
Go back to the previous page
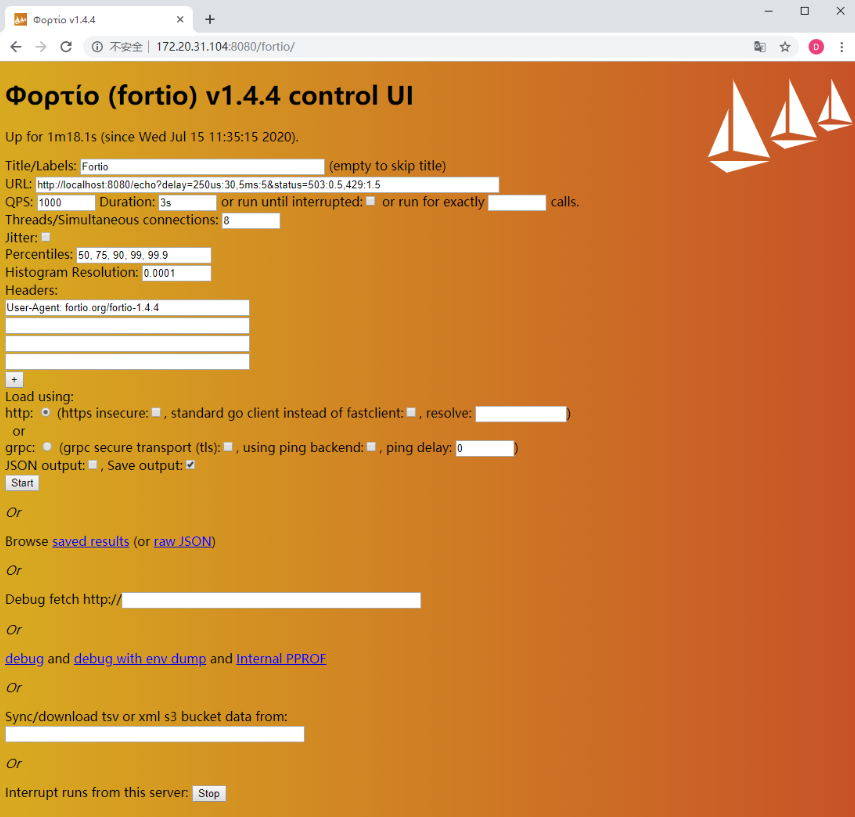coord(16,47)
